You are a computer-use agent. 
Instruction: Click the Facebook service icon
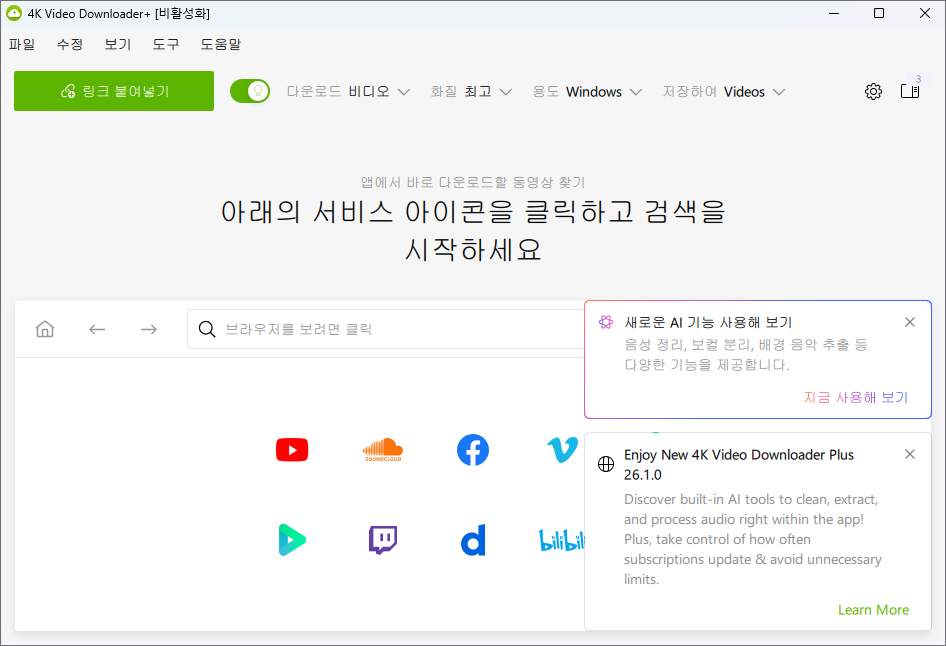[473, 450]
